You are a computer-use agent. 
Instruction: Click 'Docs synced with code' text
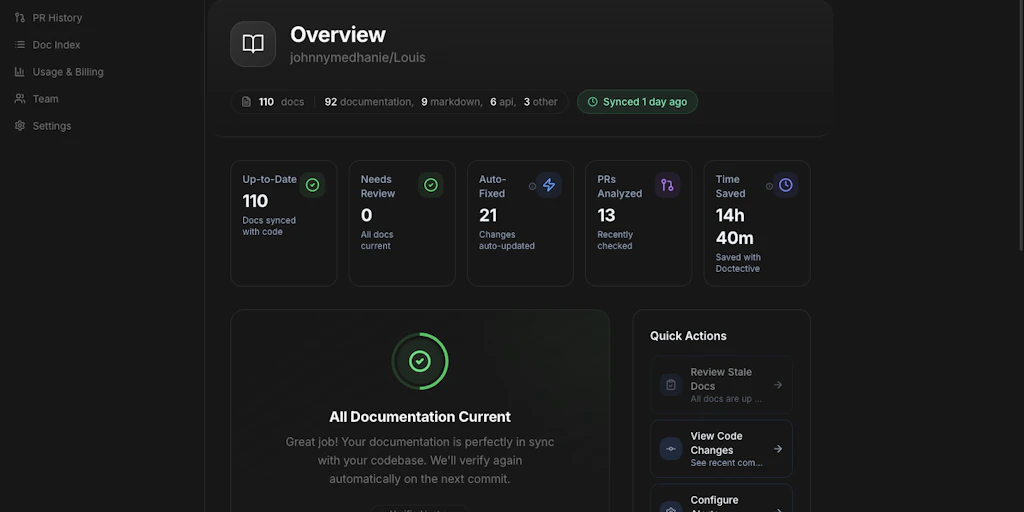[x=269, y=226]
